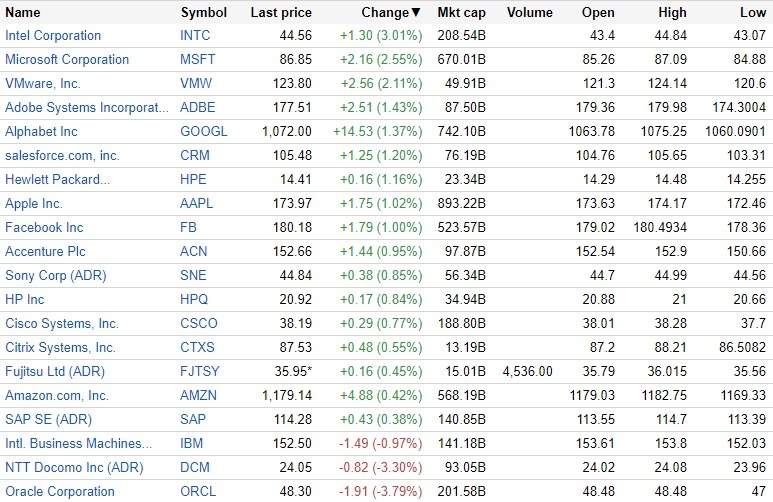Sort by the Symbol column header
The image size is (773, 502).
[204, 13]
